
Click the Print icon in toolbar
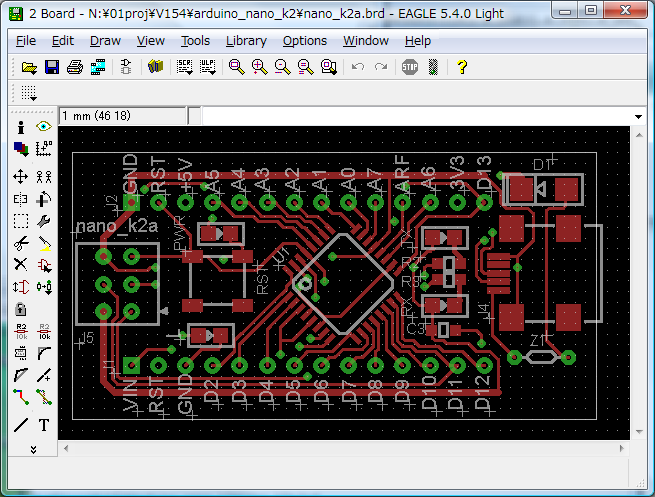click(x=74, y=67)
